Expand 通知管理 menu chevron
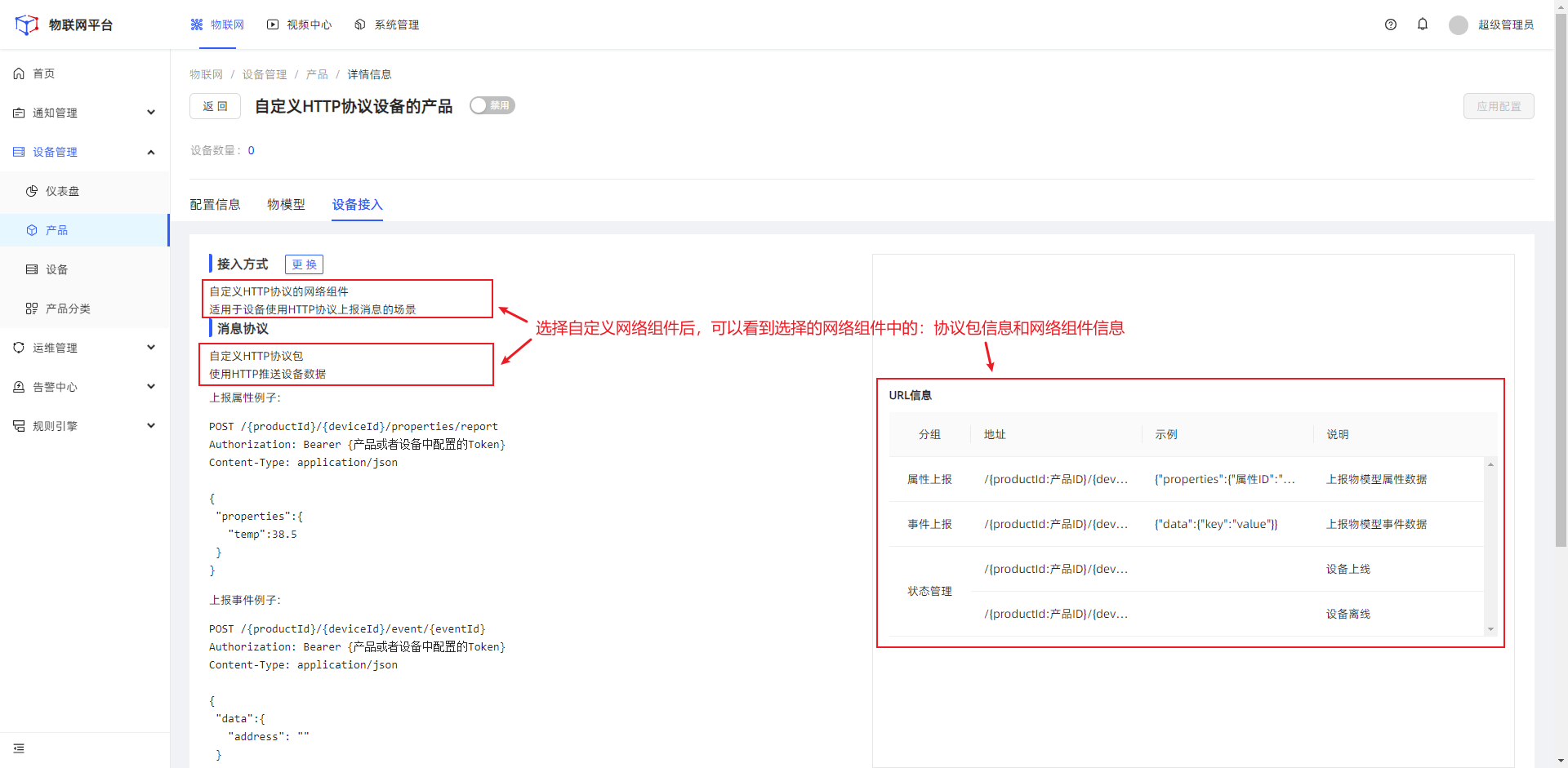Screen dimensions: 1568x768 [151, 113]
